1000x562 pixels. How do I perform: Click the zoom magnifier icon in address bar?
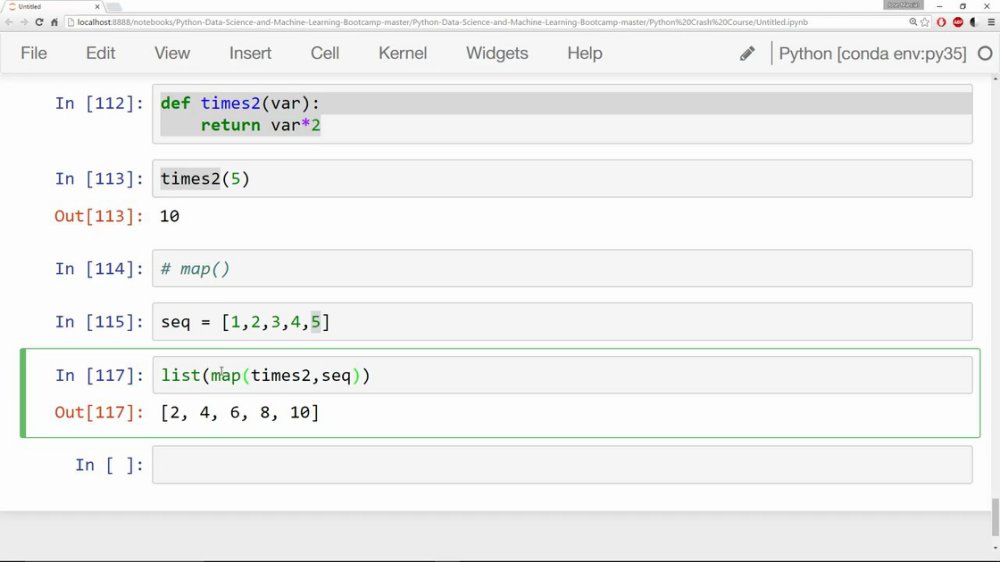click(913, 22)
